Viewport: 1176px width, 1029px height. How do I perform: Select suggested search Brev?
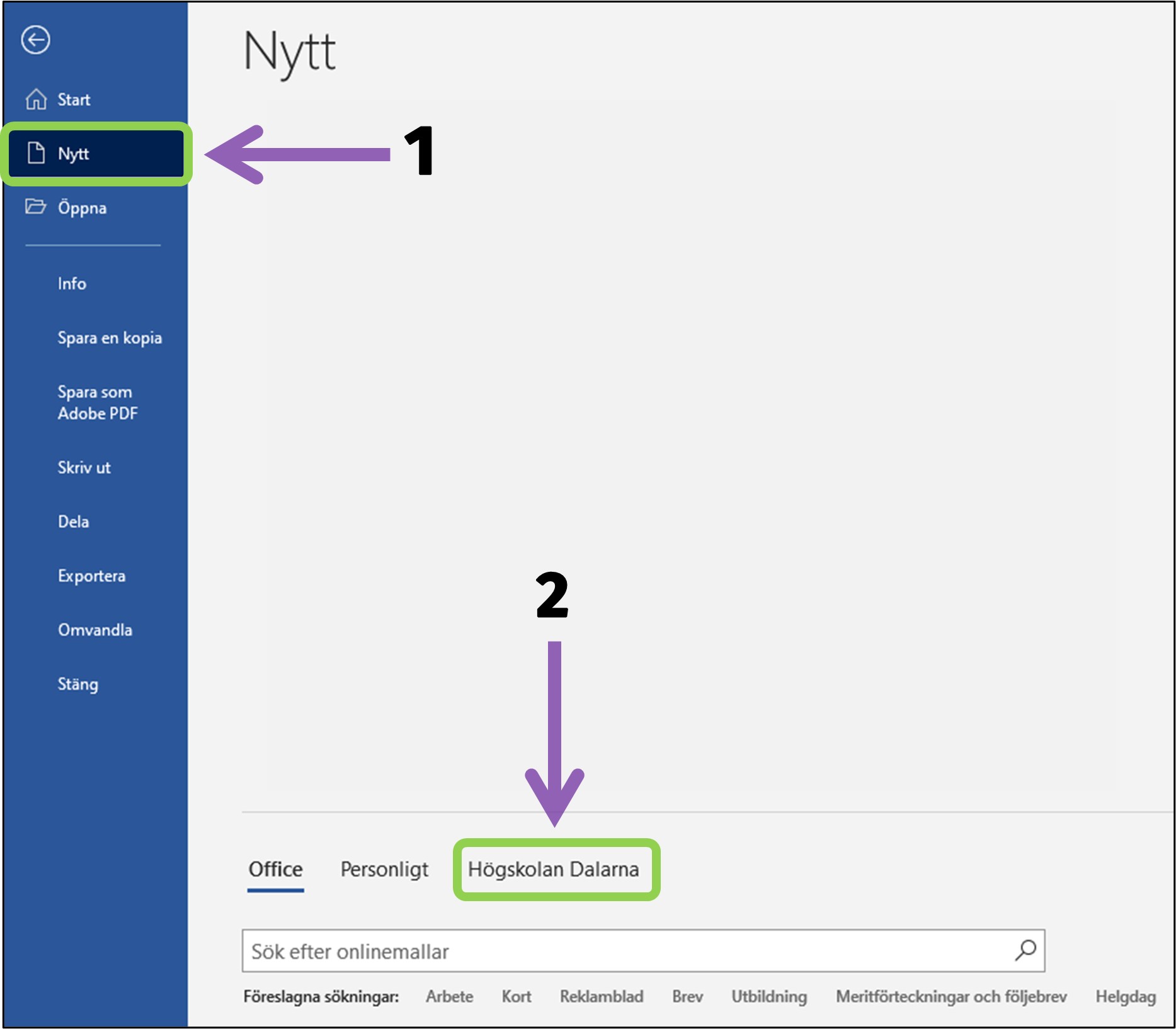tap(687, 997)
